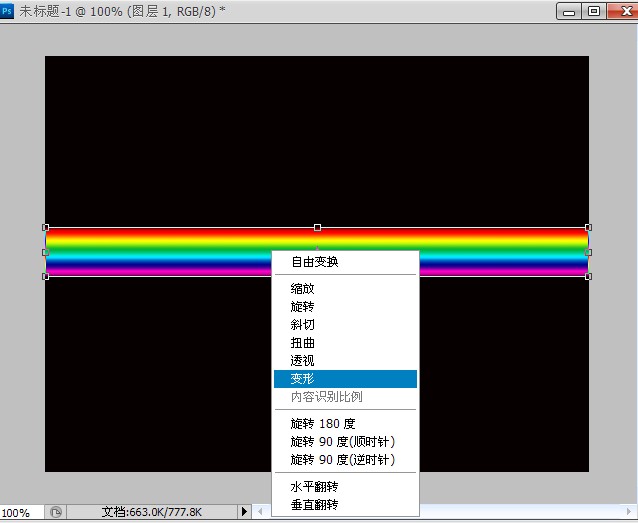Select 旋转 menu entry
This screenshot has width=638, height=523.
point(345,306)
